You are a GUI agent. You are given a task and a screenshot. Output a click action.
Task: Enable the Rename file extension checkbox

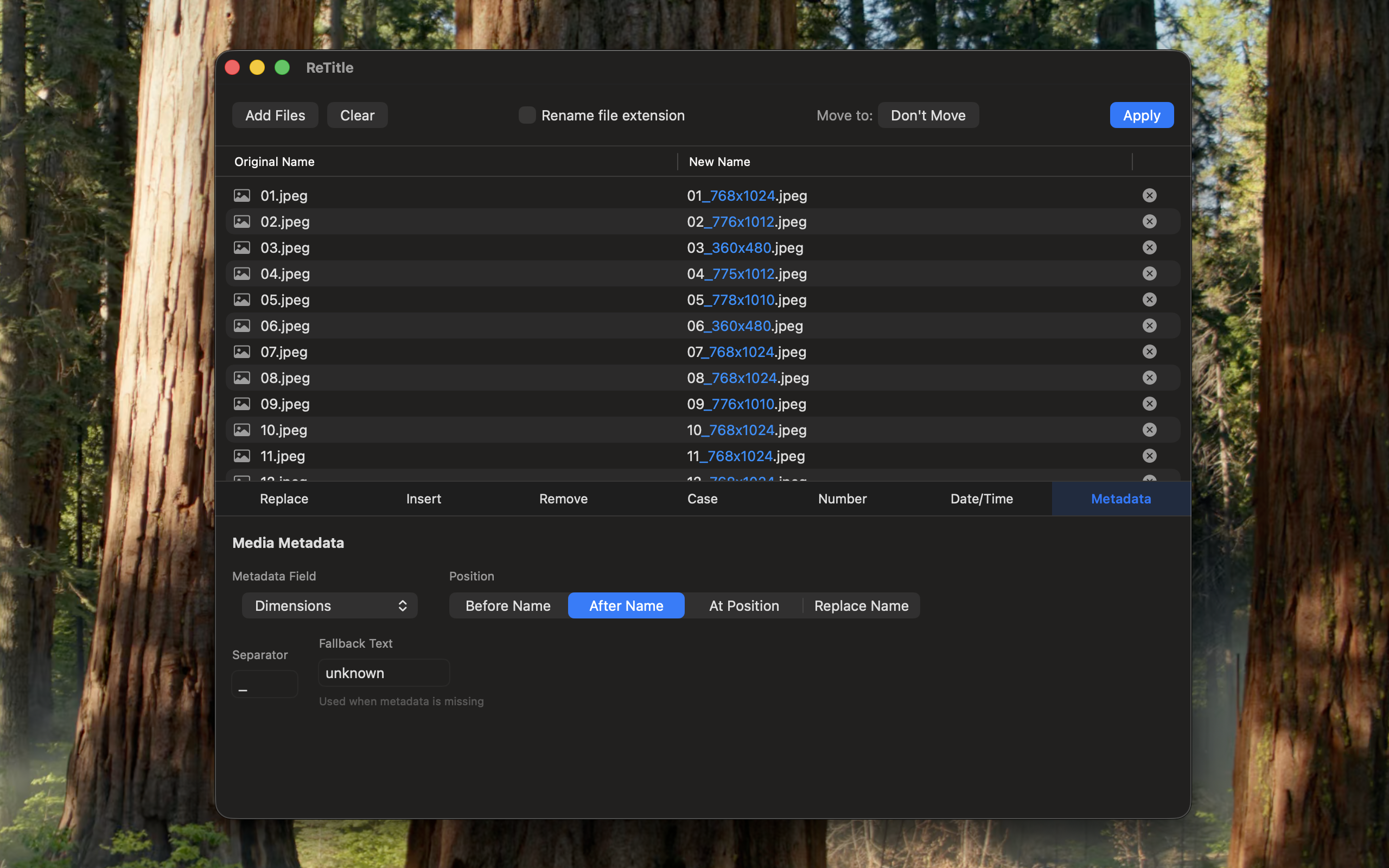pos(526,115)
